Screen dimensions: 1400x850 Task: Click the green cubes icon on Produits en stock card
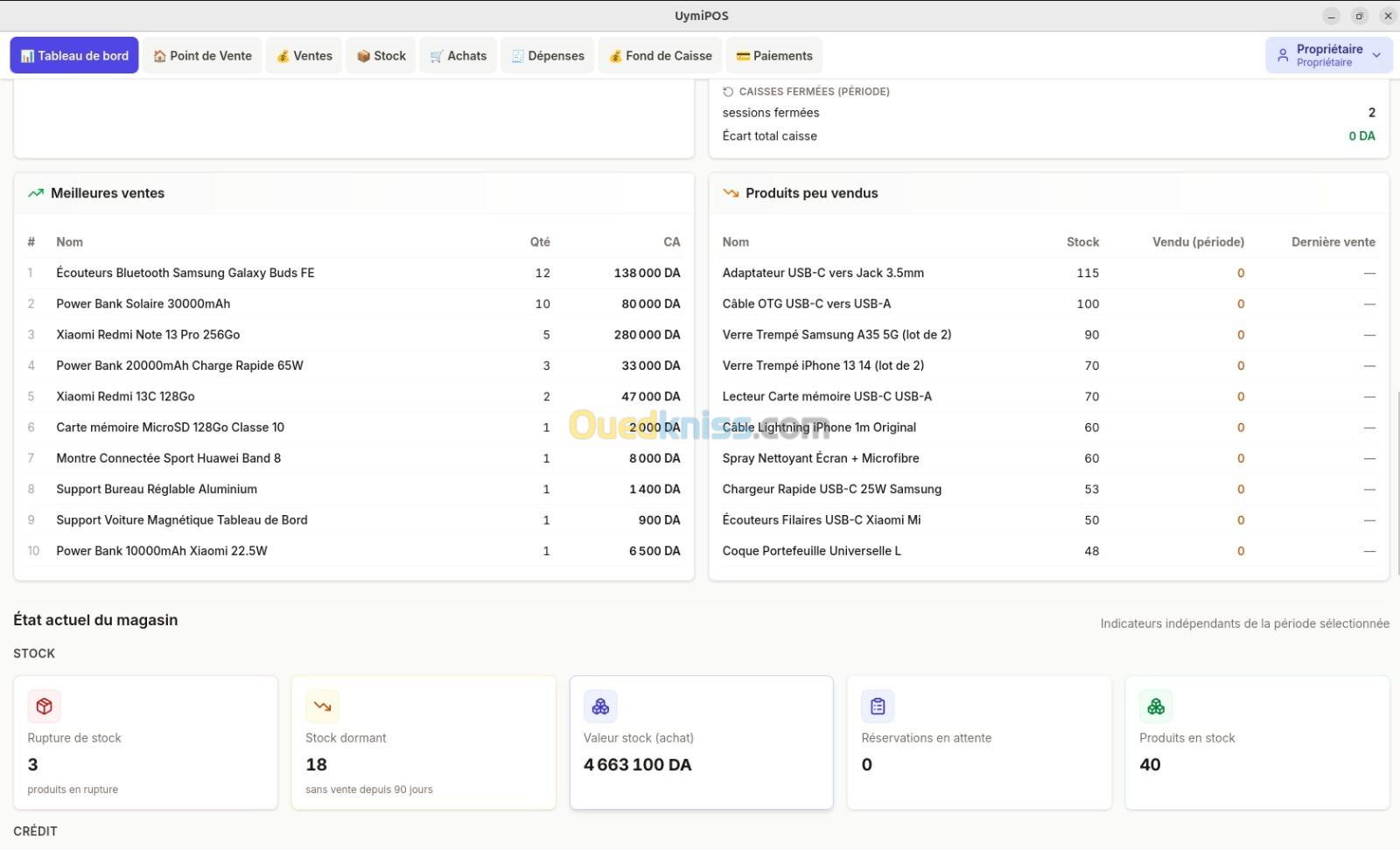coord(1156,707)
